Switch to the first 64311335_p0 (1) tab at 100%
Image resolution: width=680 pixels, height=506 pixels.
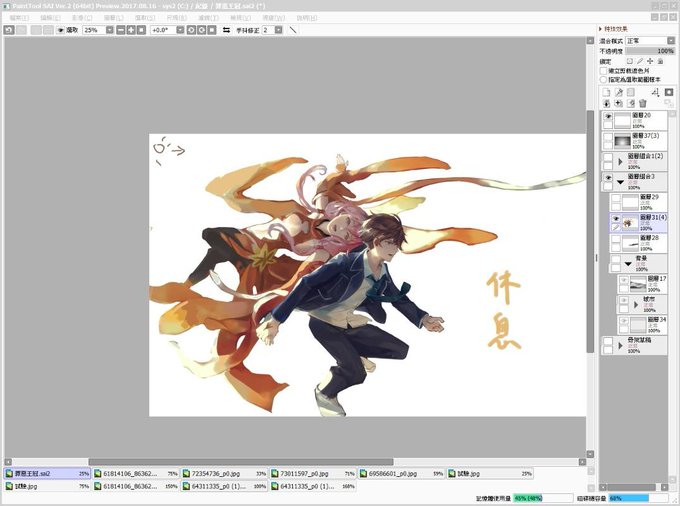click(224, 486)
